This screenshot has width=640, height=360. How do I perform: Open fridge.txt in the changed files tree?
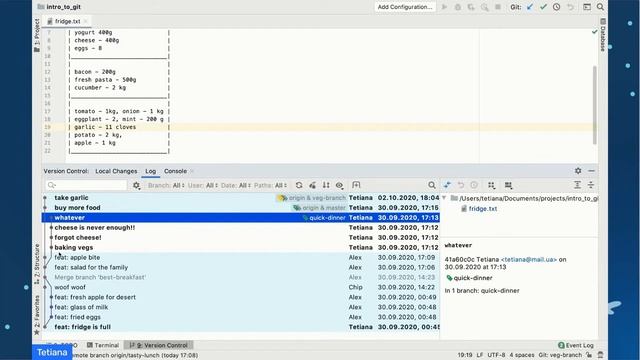tap(482, 209)
